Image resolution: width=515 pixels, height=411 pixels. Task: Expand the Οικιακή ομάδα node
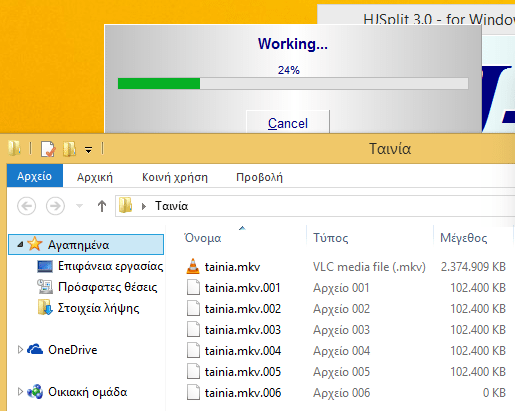click(20, 392)
